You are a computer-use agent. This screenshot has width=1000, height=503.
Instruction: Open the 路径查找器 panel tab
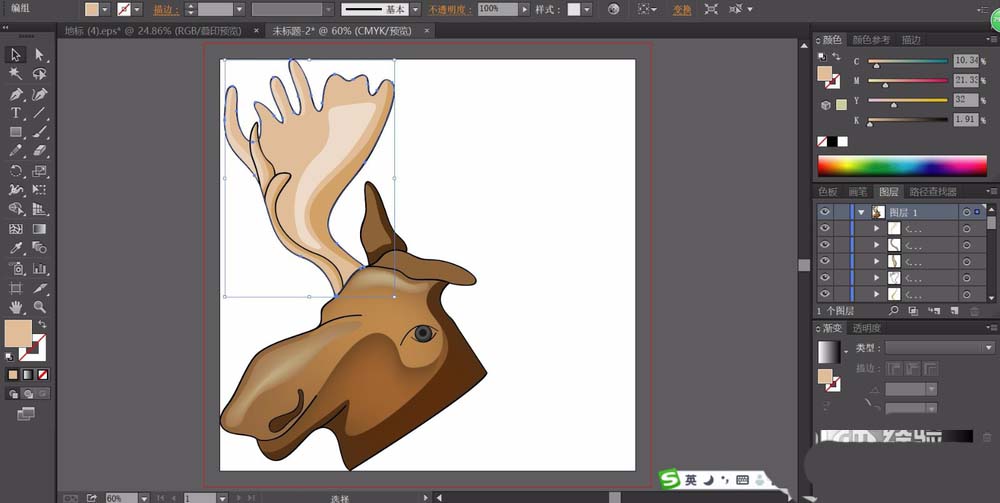(933, 191)
